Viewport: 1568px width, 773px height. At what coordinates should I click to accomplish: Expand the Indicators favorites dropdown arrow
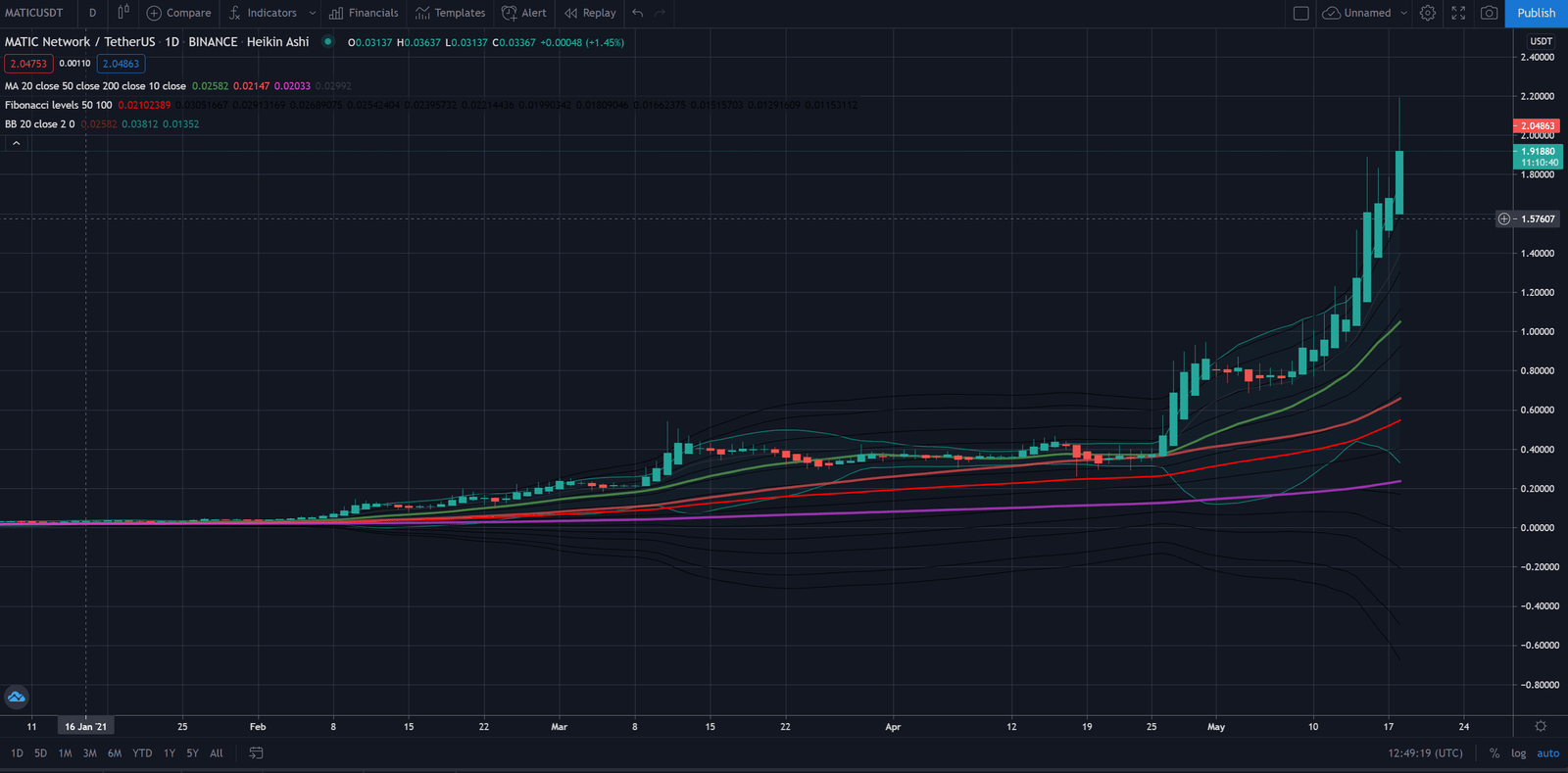point(313,13)
